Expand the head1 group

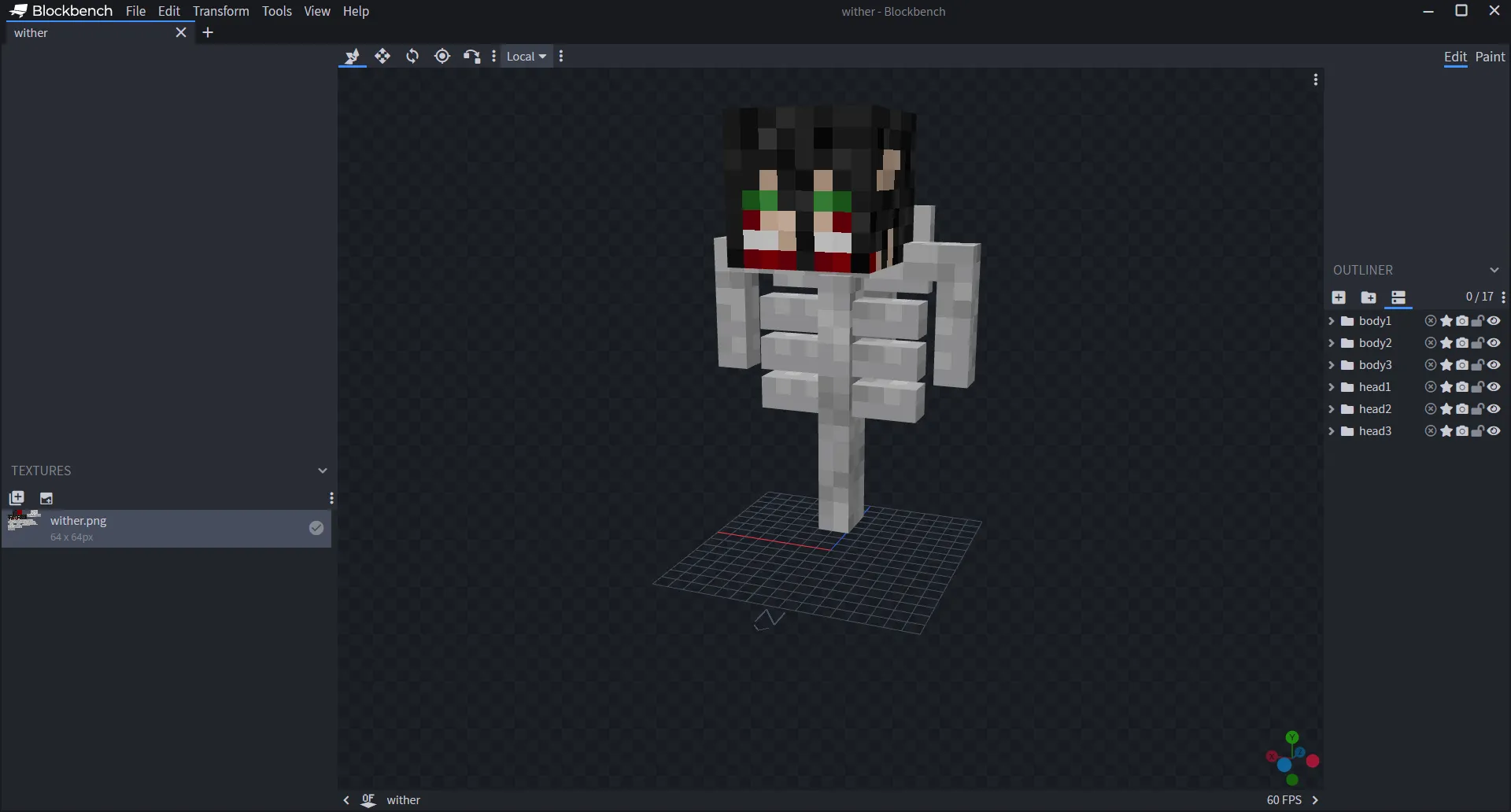[x=1331, y=387]
